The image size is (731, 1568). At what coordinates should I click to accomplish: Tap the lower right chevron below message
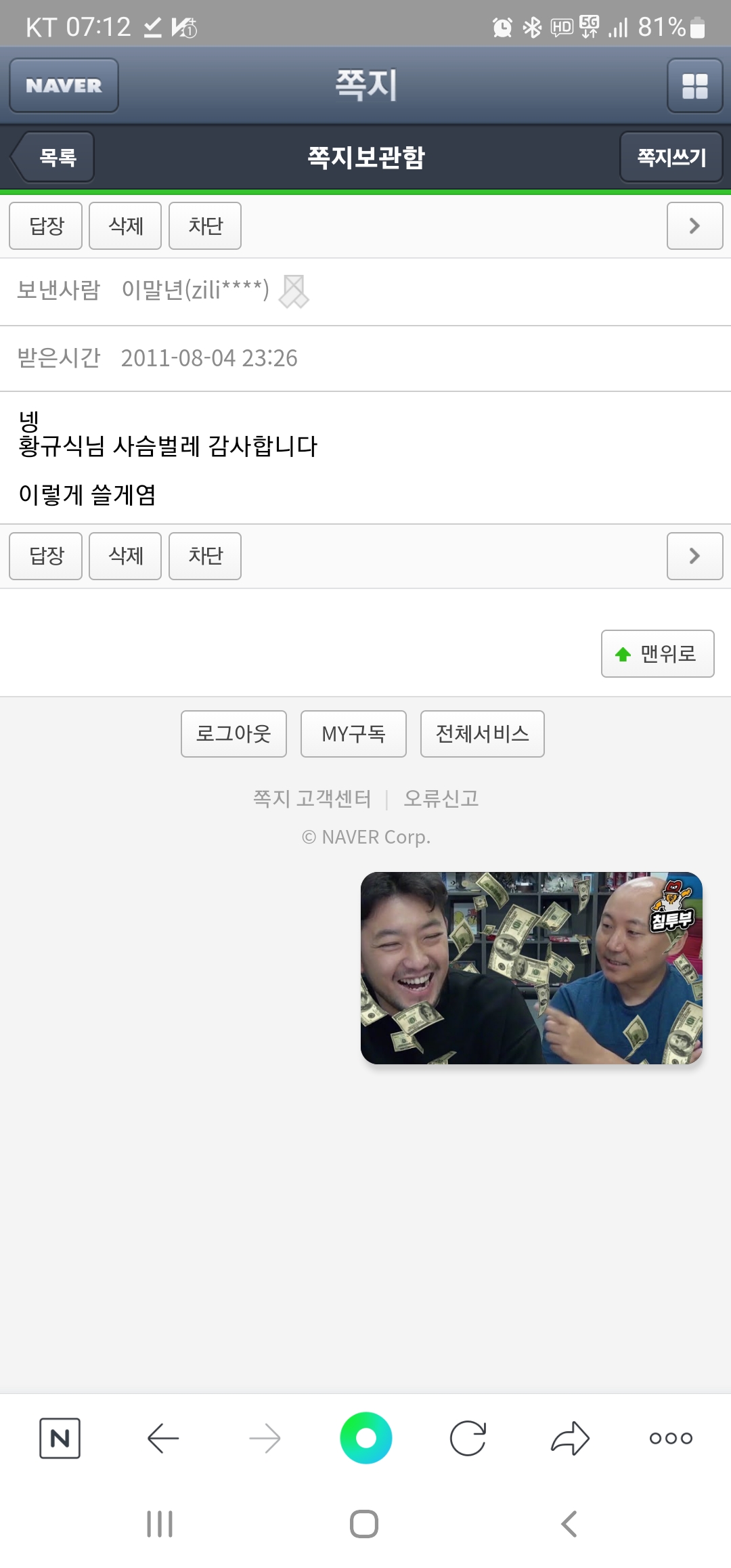(x=694, y=556)
